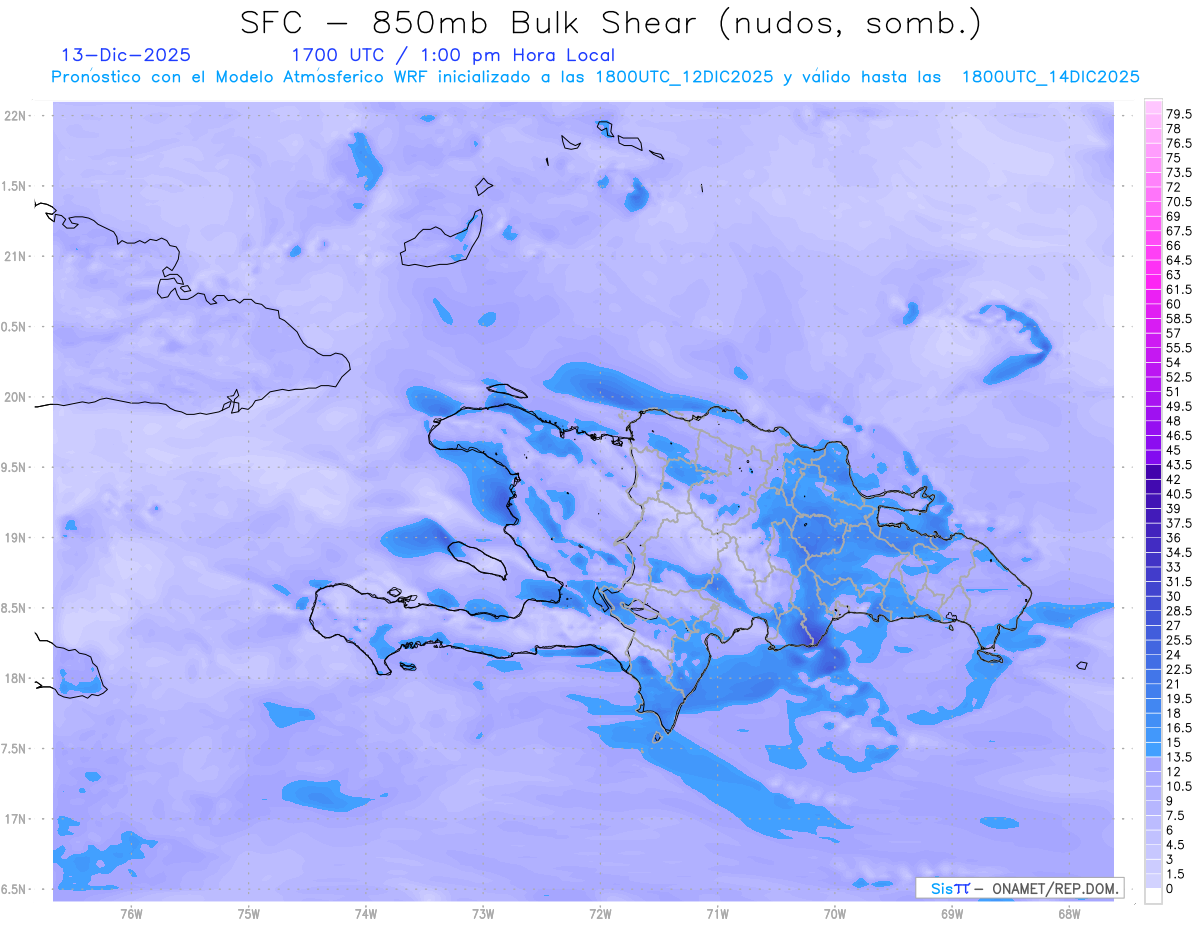Click the 36 colorbar value label
The width and height of the screenshot is (1200, 927).
click(x=1173, y=537)
